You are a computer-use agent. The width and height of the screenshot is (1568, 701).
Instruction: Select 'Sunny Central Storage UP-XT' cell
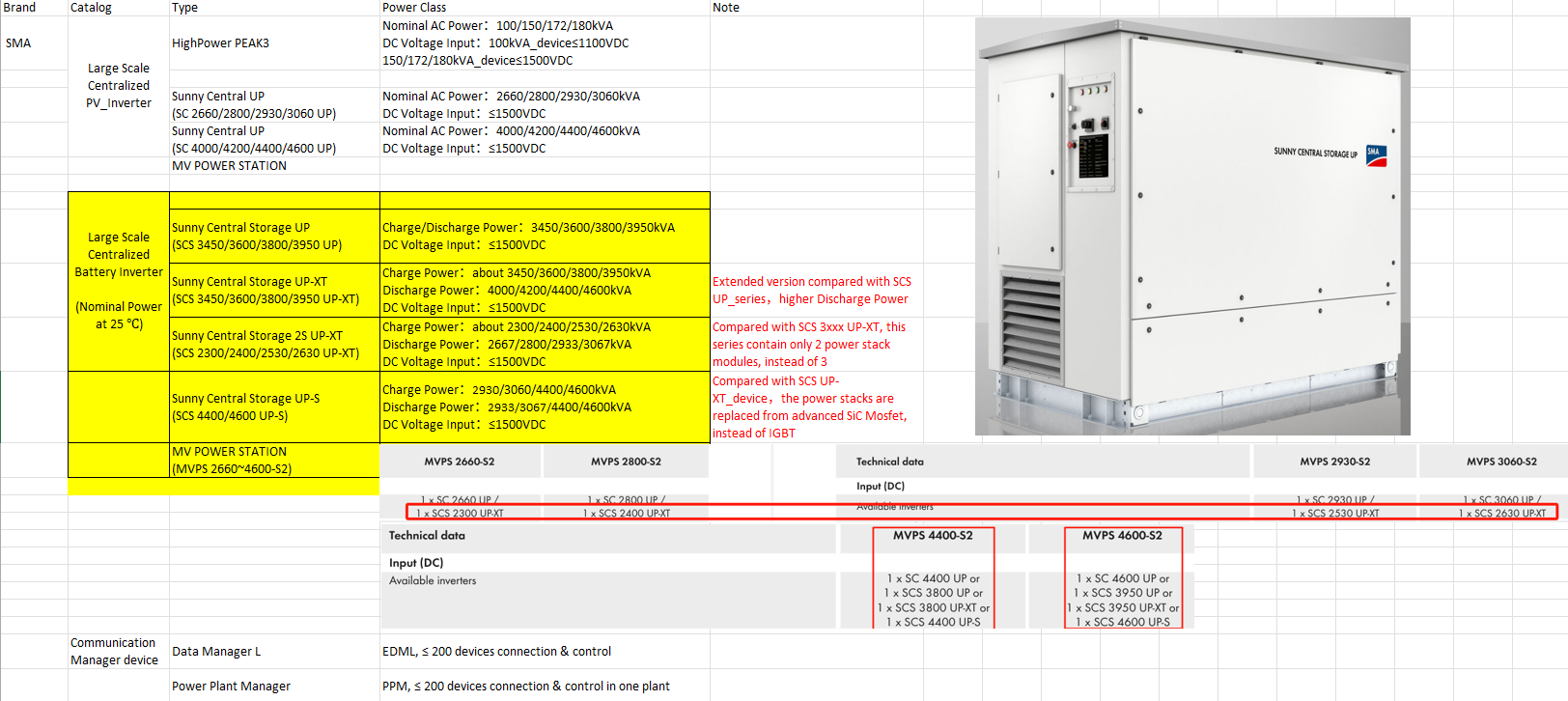pos(249,282)
